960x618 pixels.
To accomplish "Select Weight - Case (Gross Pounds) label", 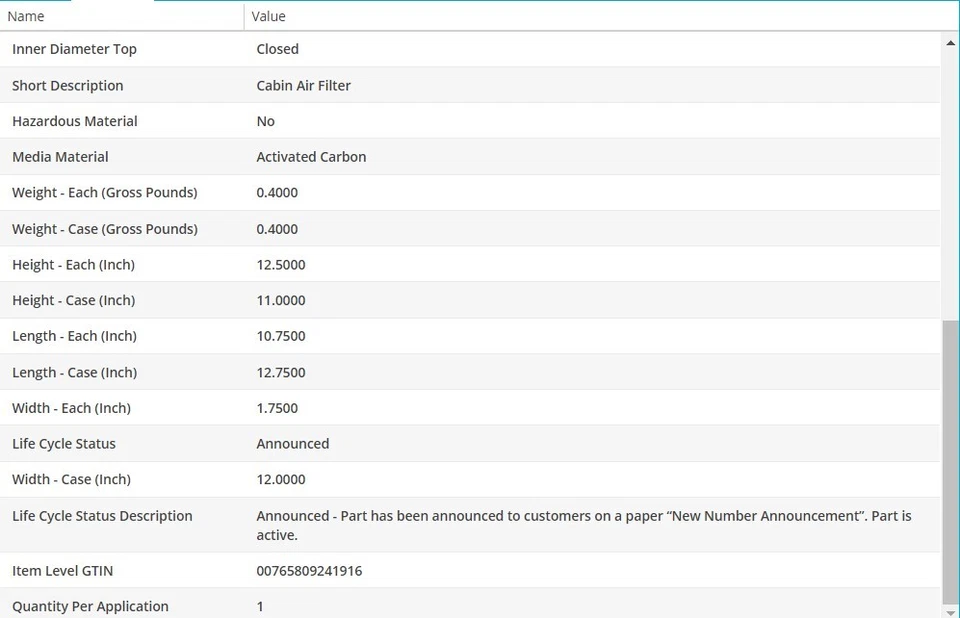I will (x=105, y=229).
